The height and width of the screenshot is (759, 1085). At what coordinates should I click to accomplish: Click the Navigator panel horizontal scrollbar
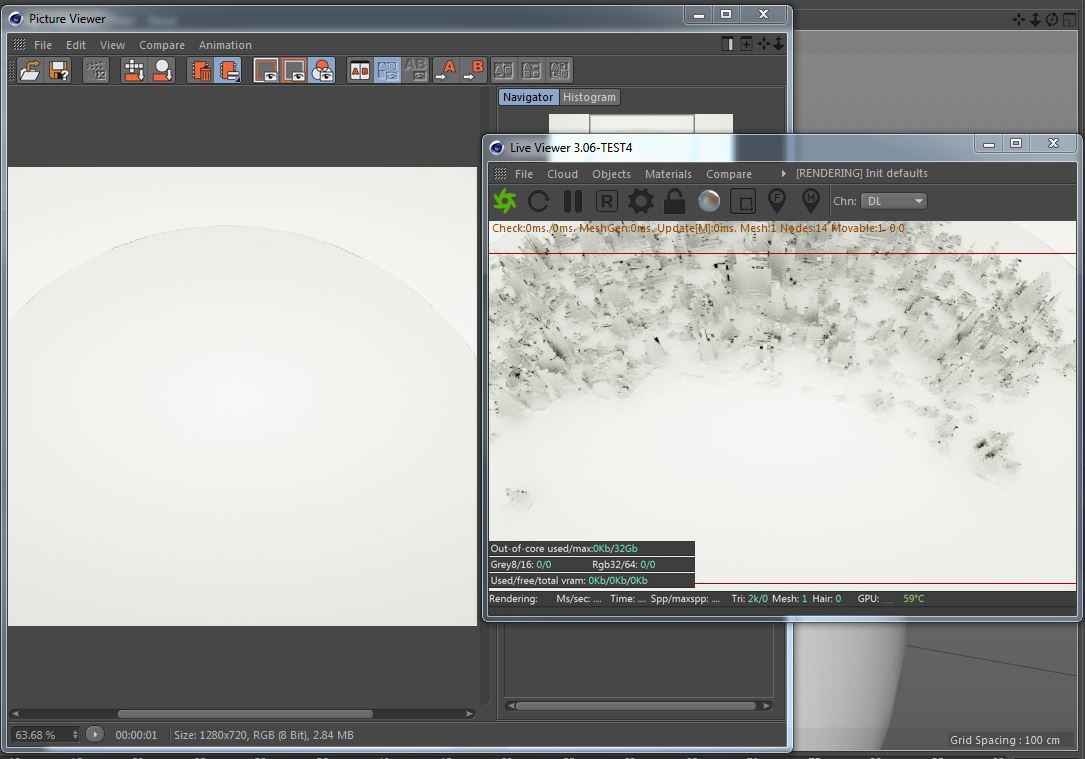pos(636,706)
